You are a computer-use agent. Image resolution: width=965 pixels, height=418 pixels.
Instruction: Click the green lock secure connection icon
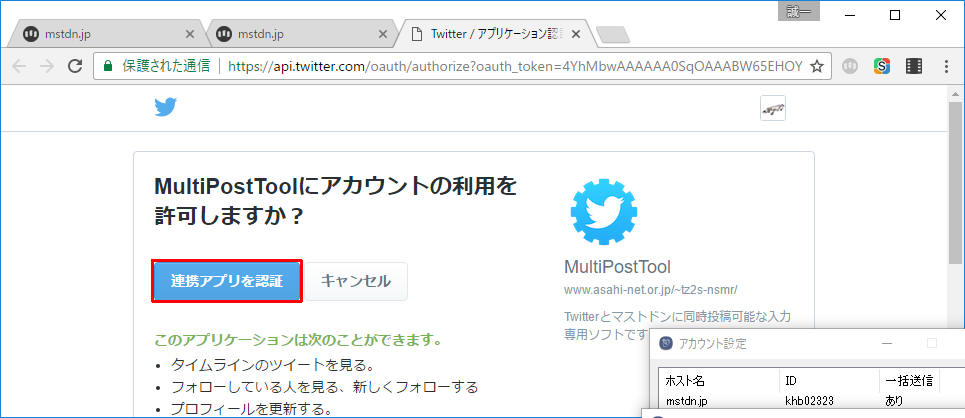point(108,65)
